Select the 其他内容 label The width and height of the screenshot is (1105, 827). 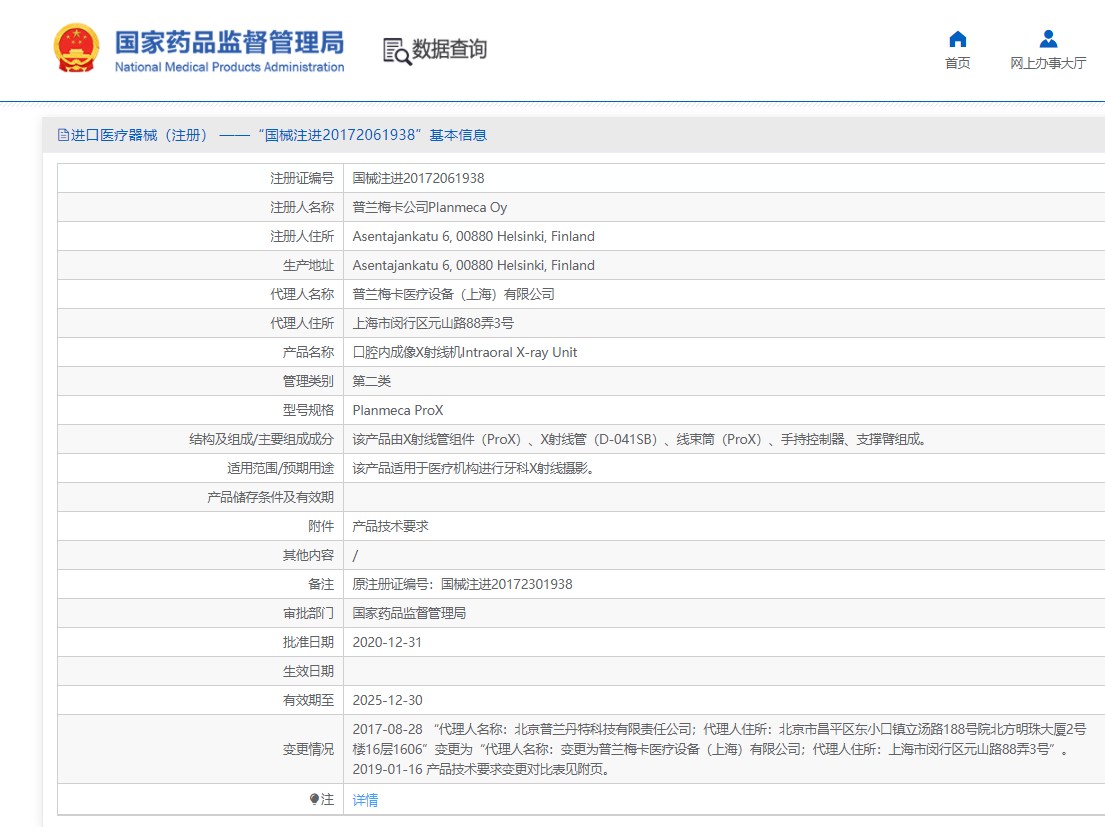point(308,555)
